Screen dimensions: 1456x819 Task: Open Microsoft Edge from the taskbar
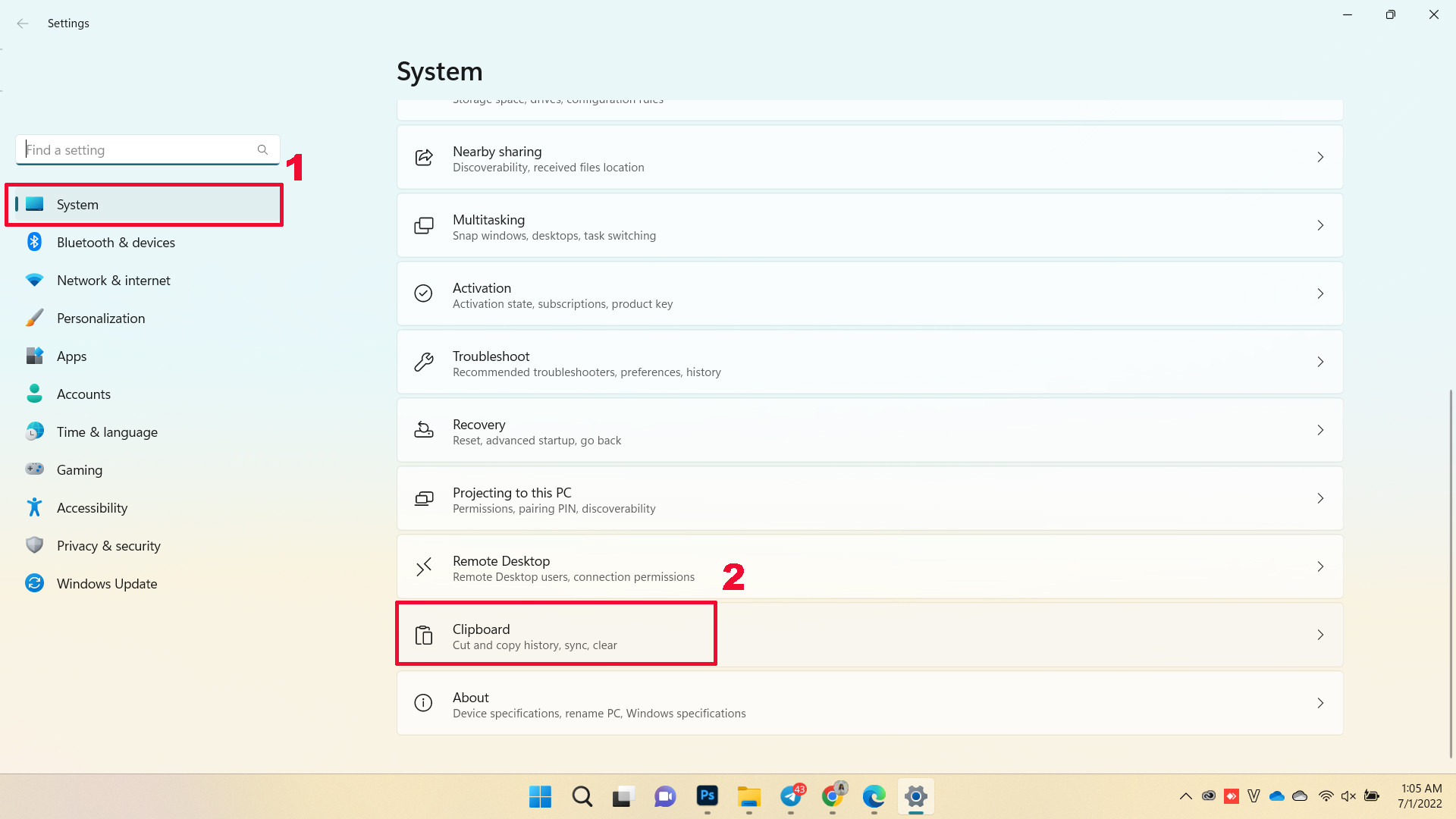[874, 795]
